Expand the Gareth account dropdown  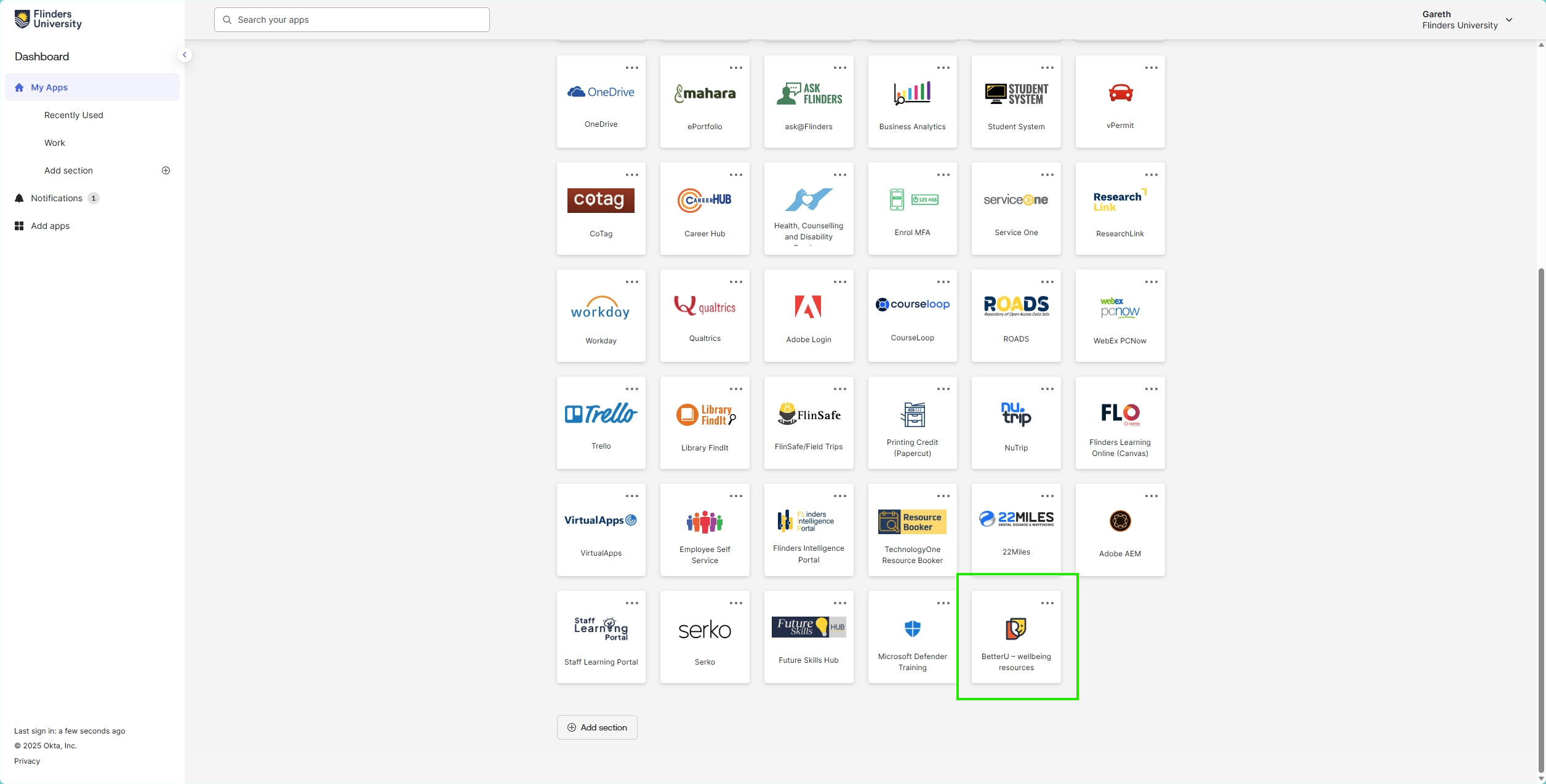tap(1508, 20)
